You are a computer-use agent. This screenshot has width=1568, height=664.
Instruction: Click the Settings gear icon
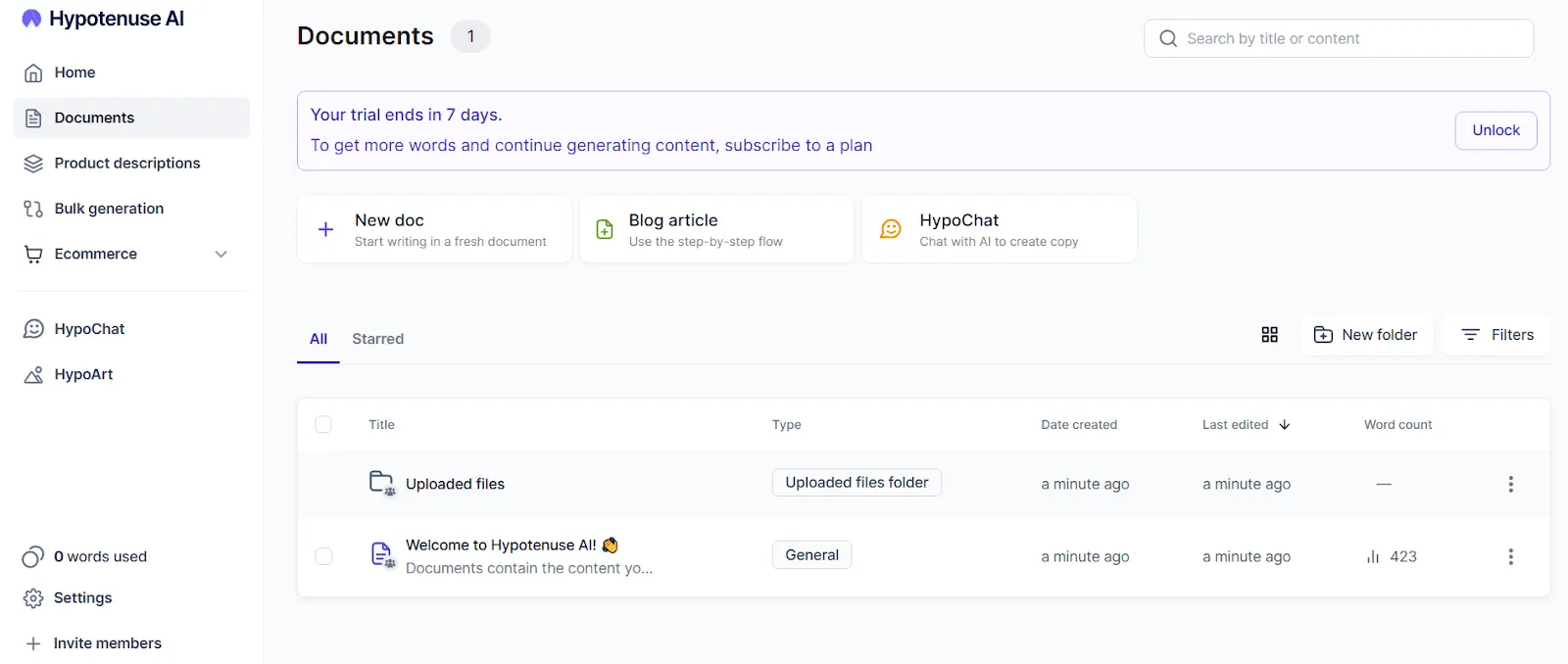tap(33, 597)
